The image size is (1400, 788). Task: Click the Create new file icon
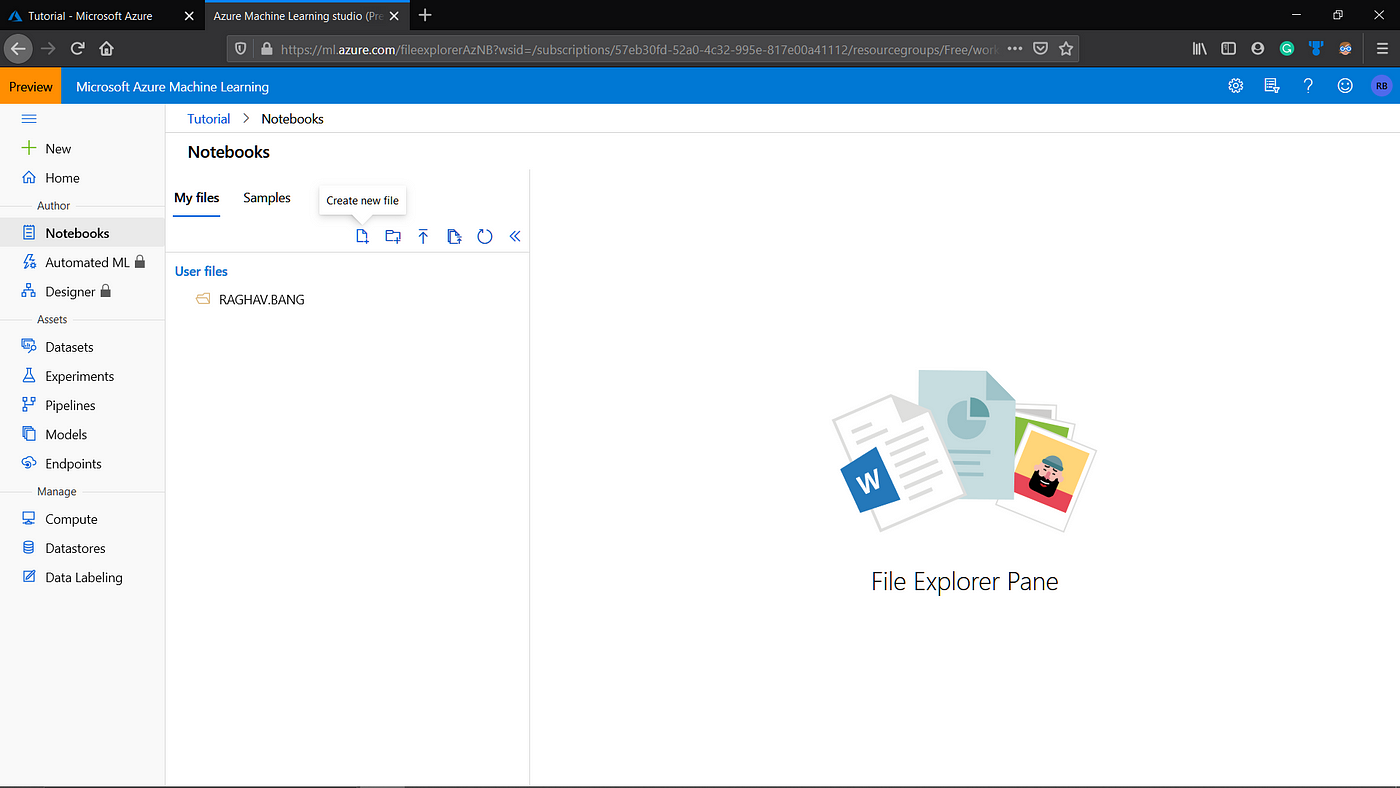pyautogui.click(x=363, y=237)
